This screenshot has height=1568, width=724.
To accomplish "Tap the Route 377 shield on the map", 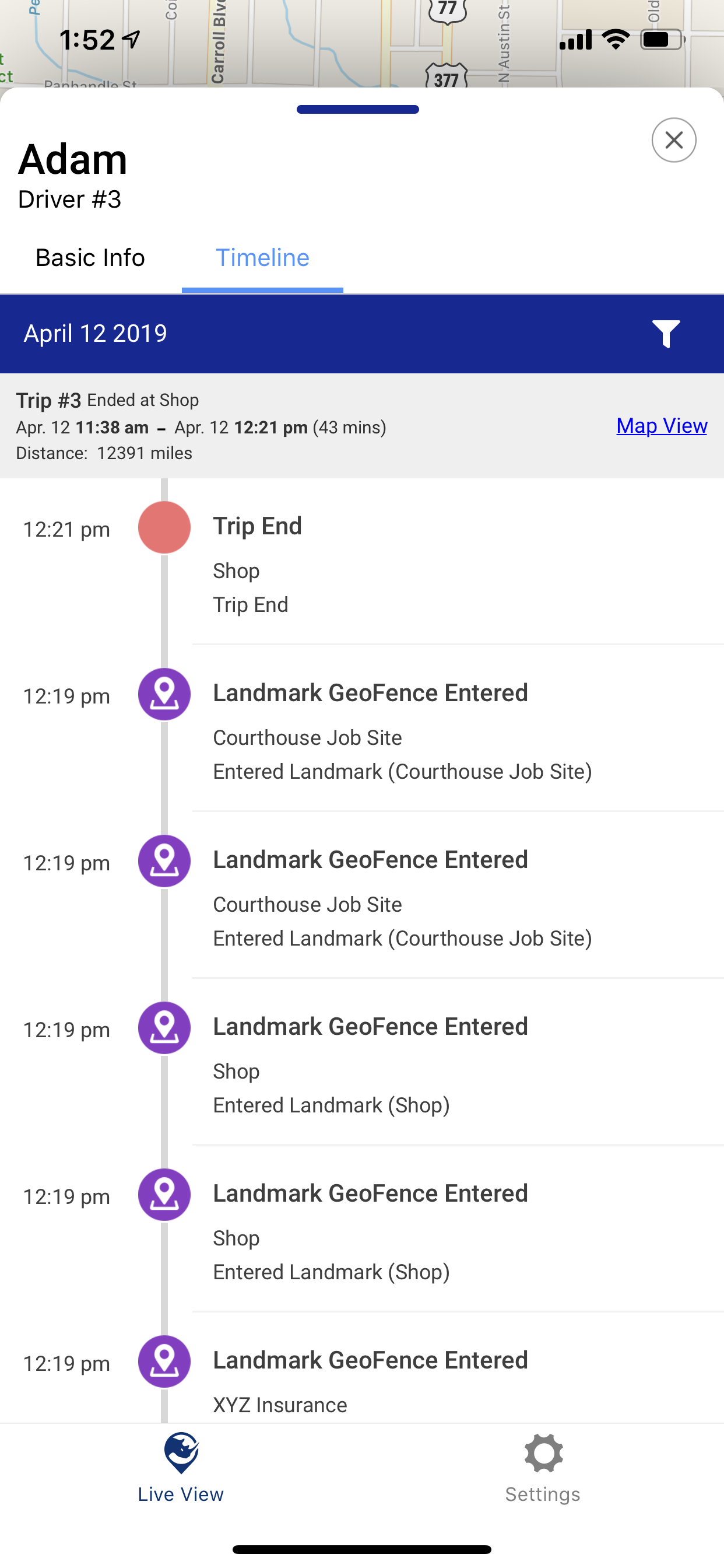I will pyautogui.click(x=447, y=78).
